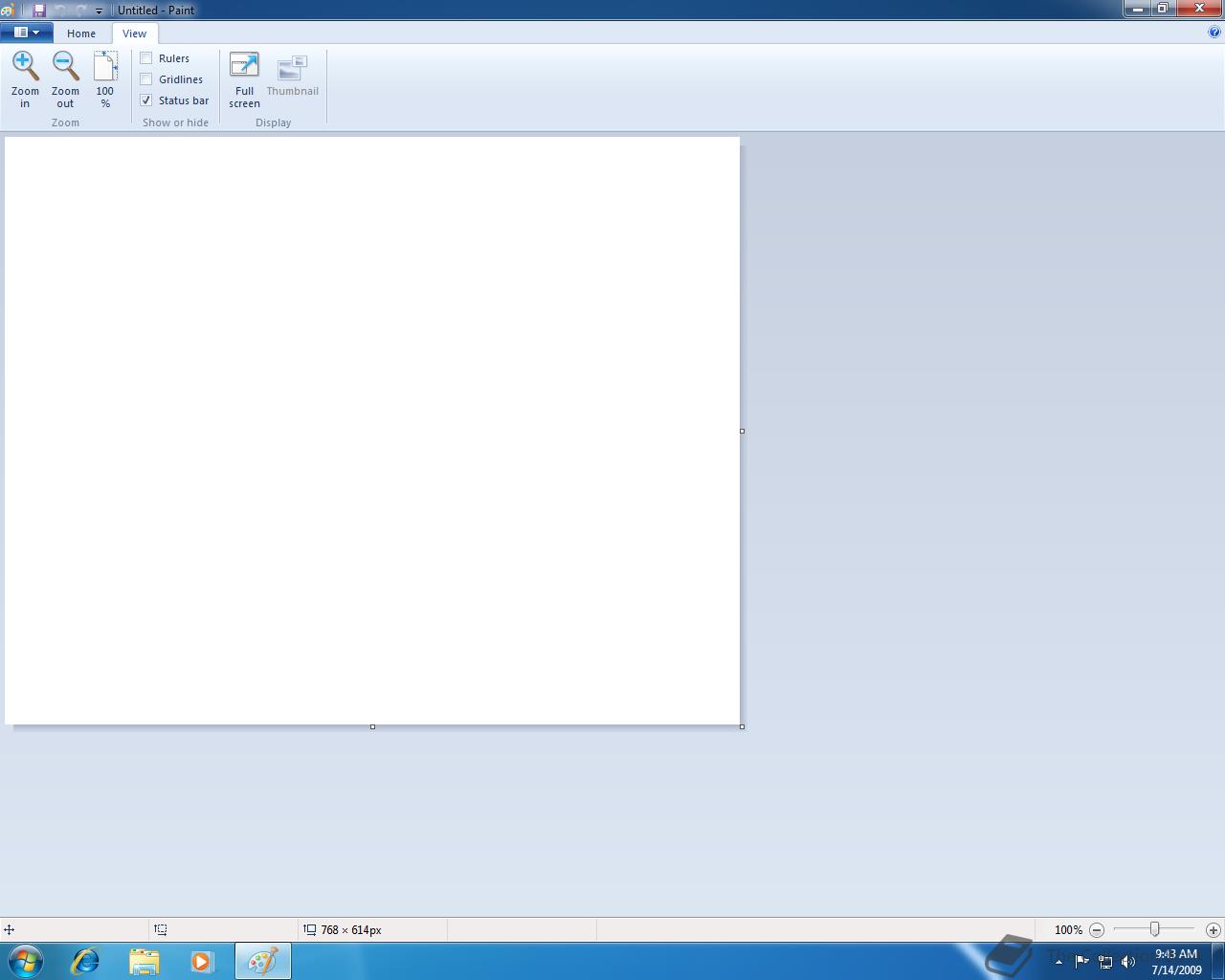Image resolution: width=1225 pixels, height=980 pixels.
Task: Click the cursor position crosshair icon in status bar
Action: (x=9, y=929)
